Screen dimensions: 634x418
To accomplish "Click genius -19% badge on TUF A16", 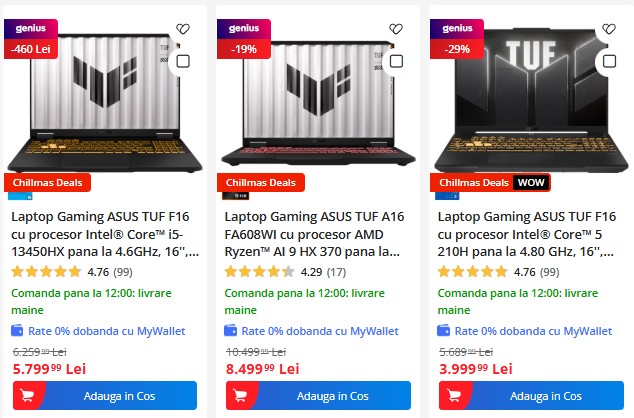I will click(x=244, y=39).
